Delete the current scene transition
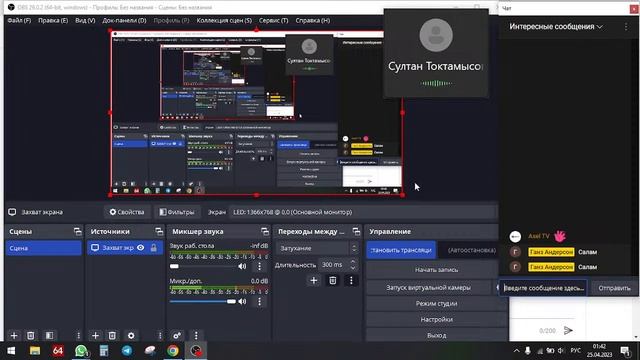Image resolution: width=640 pixels, height=360 pixels. point(333,280)
